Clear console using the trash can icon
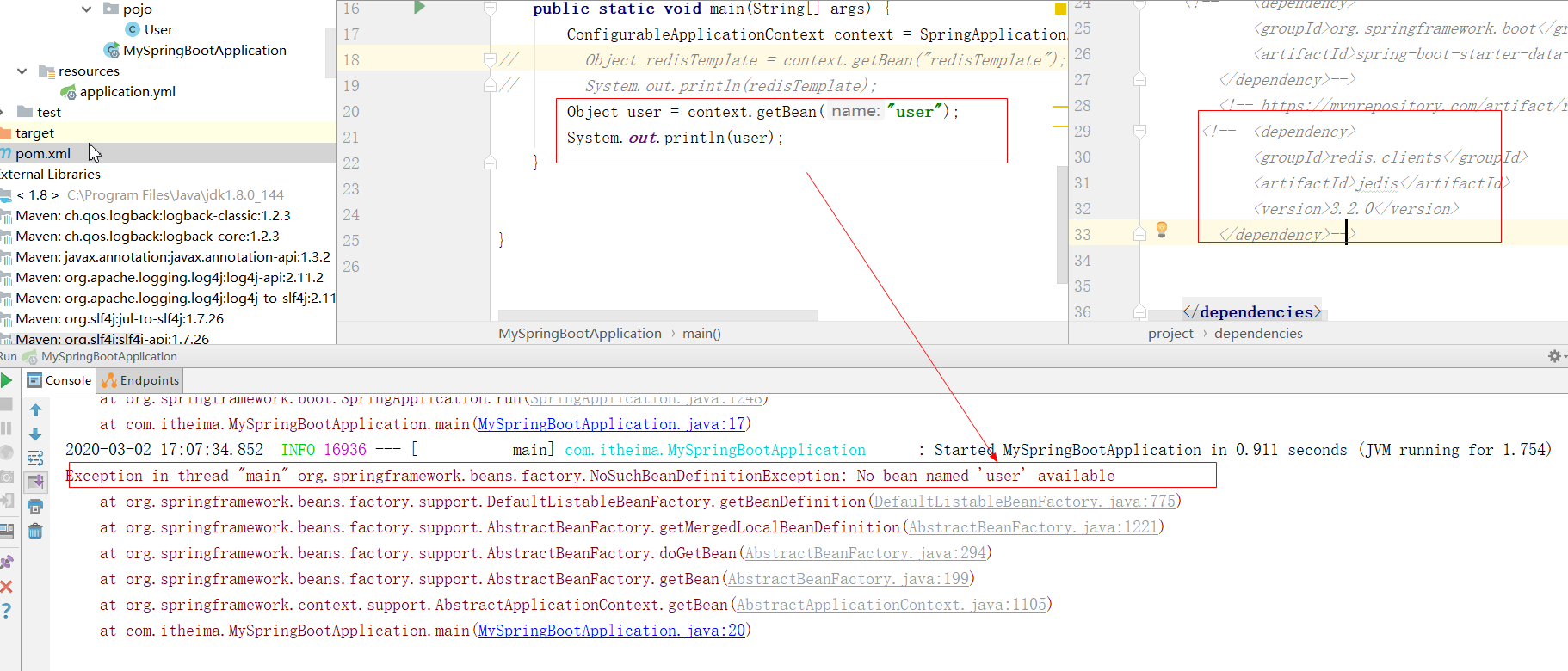 pyautogui.click(x=35, y=531)
